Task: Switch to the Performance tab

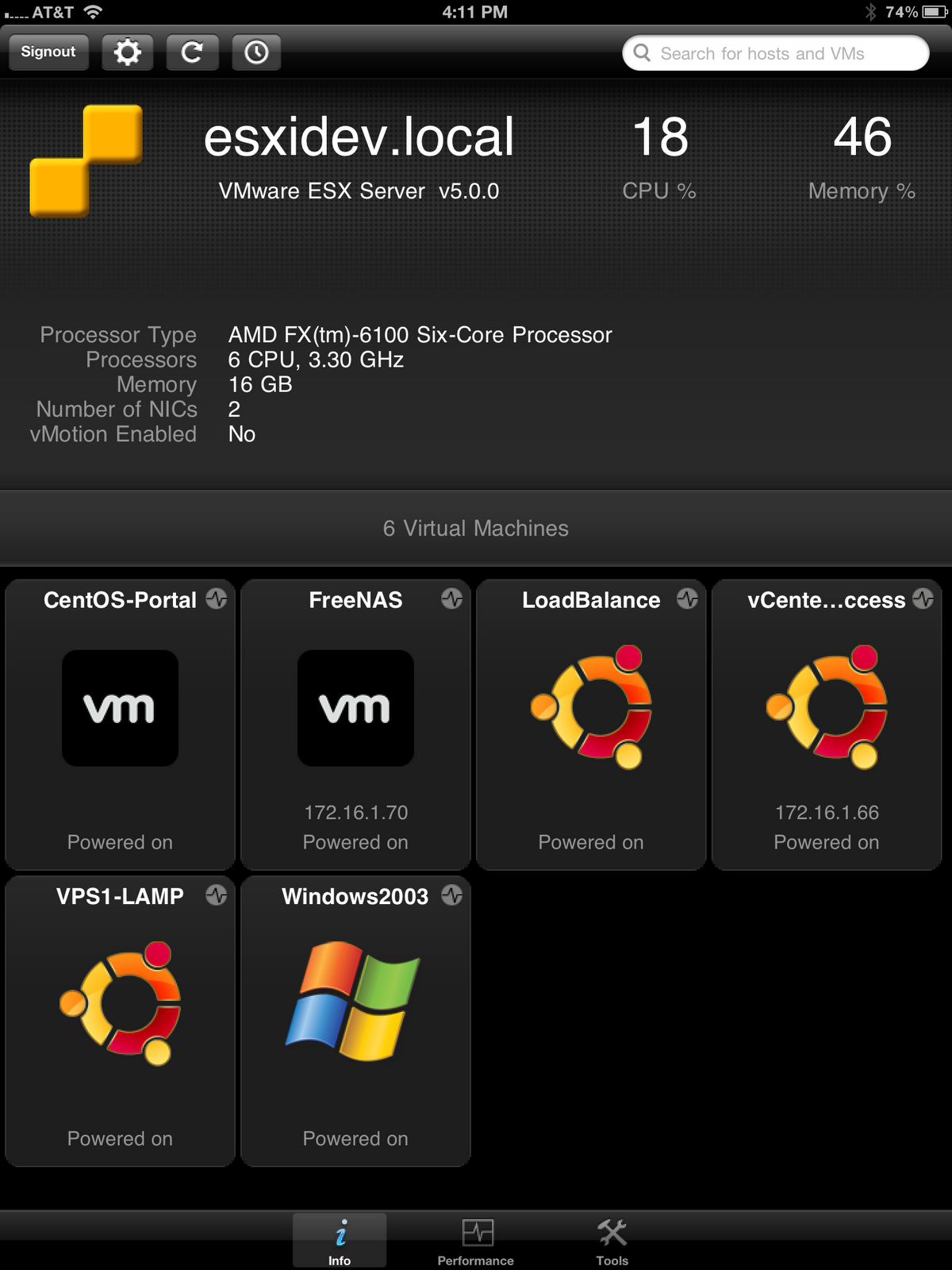Action: [x=474, y=1238]
